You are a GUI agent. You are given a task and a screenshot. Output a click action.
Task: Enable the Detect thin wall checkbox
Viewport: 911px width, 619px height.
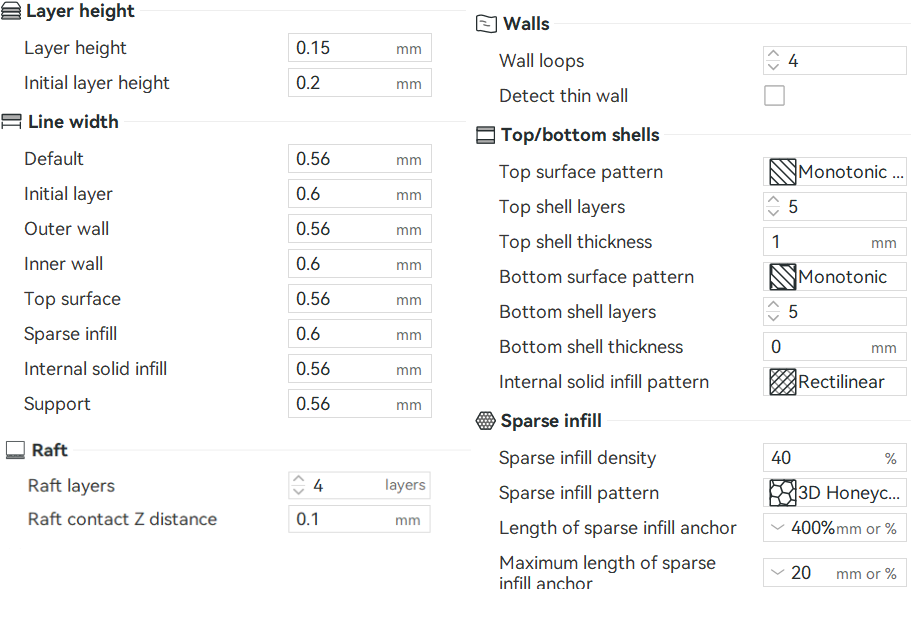point(774,96)
